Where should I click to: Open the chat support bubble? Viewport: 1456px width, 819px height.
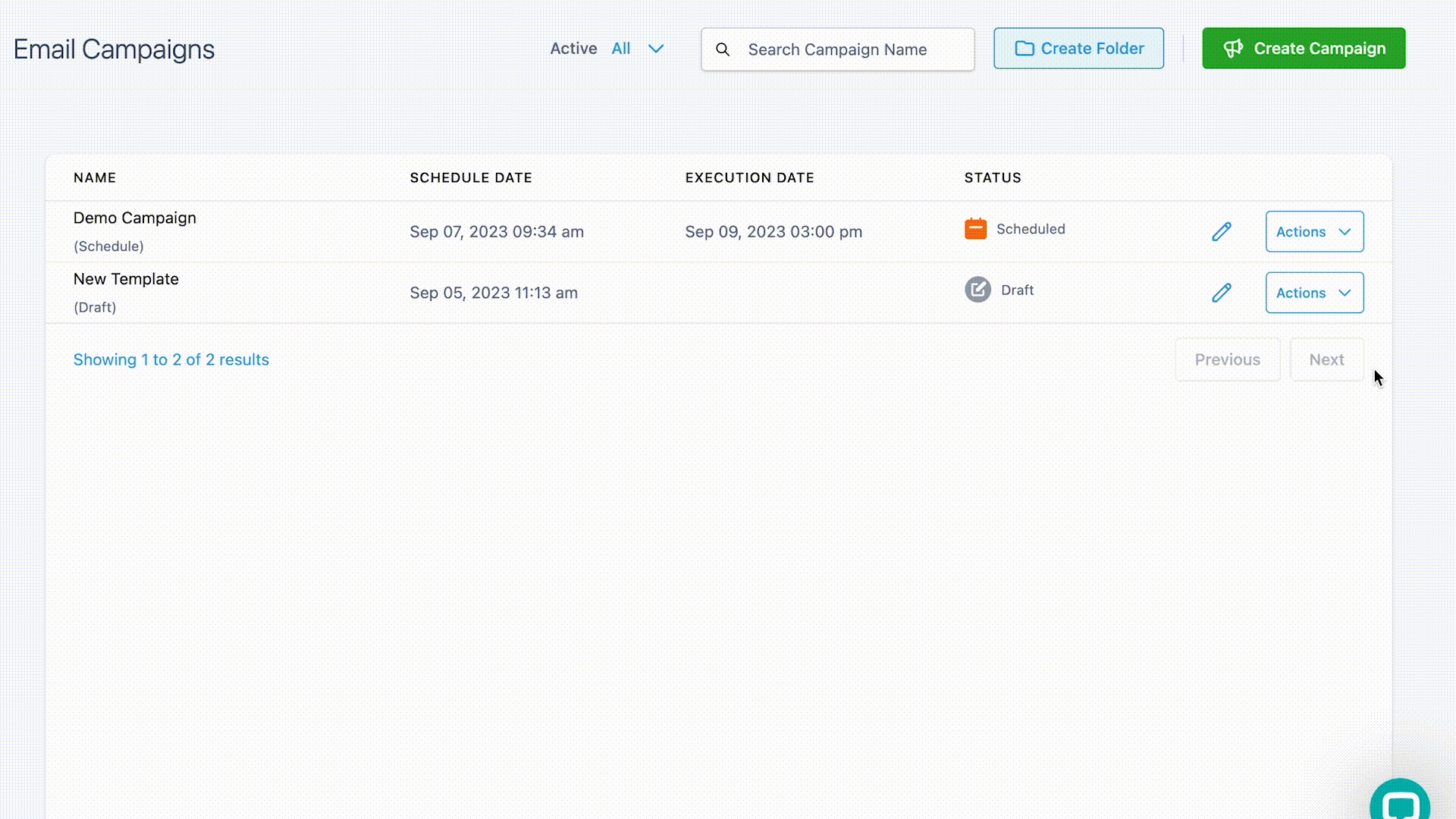(1399, 805)
